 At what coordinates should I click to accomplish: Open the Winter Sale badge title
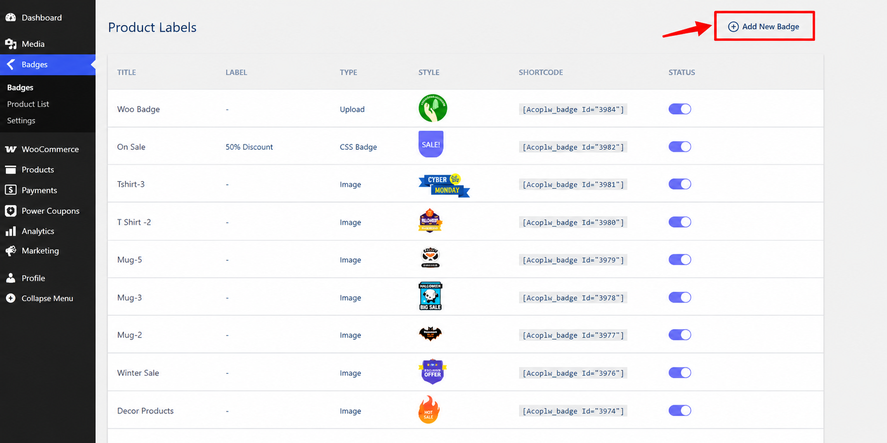coord(138,373)
